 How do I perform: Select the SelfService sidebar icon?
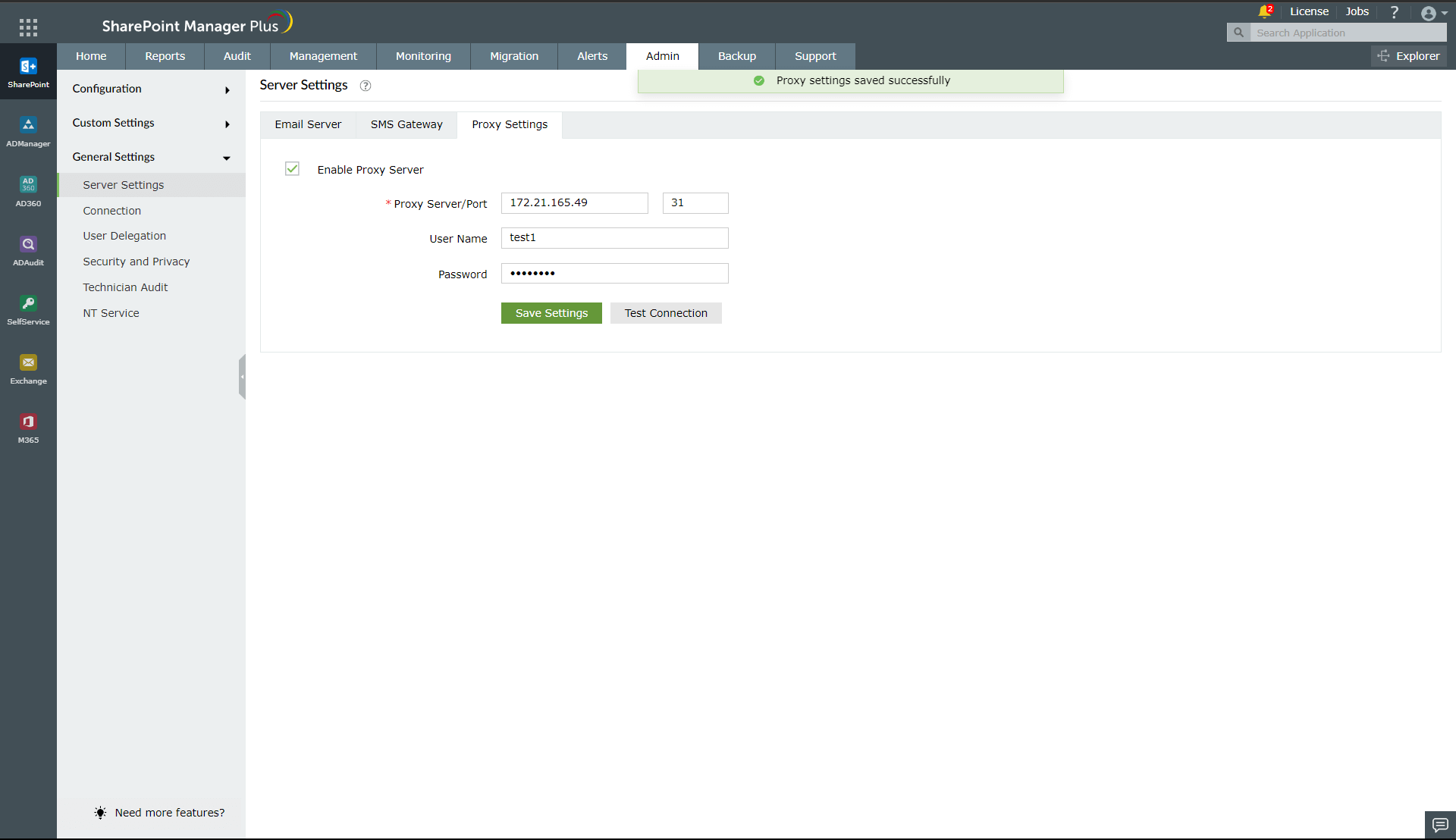tap(28, 309)
